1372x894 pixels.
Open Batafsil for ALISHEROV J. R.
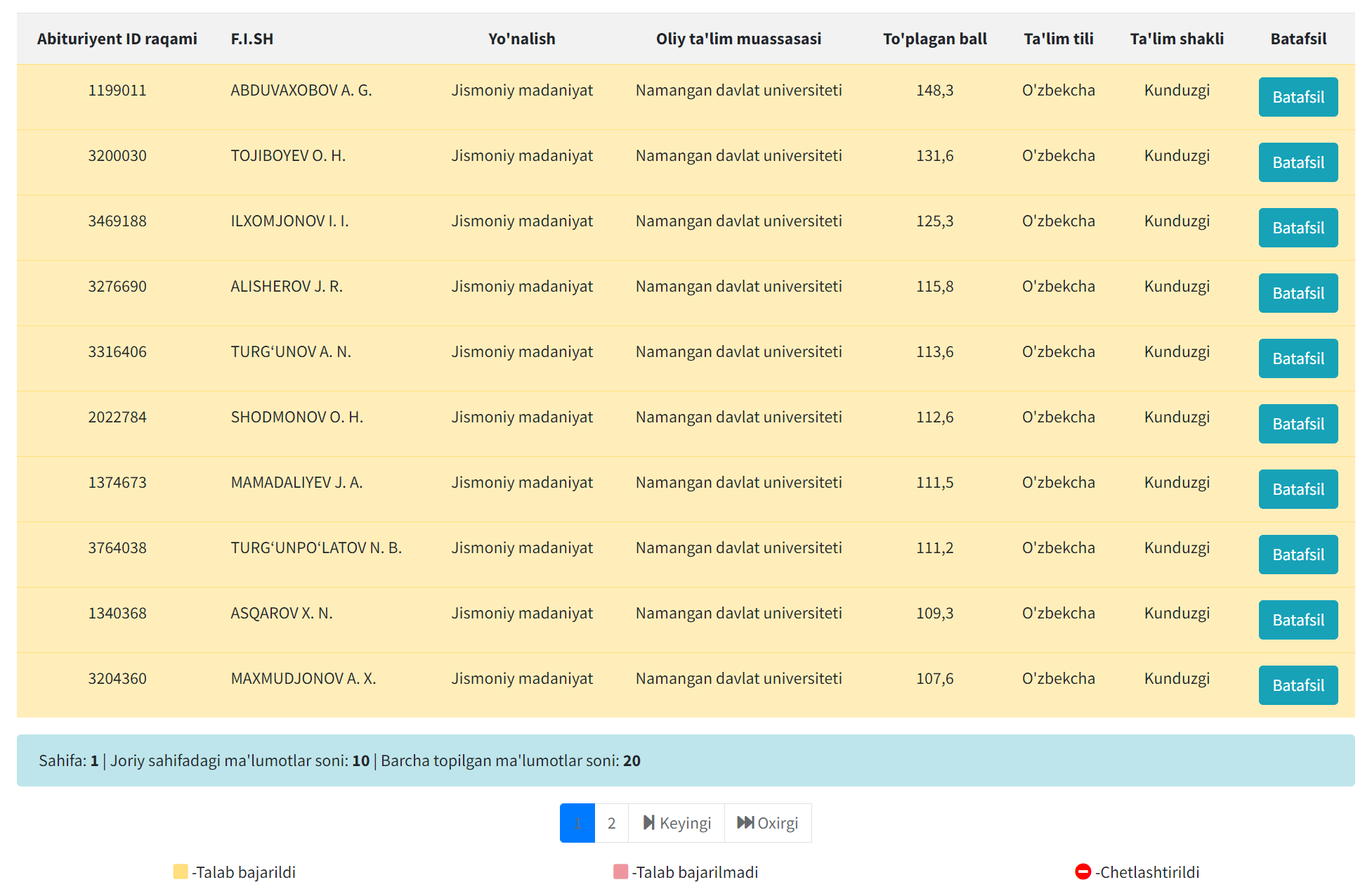pos(1298,293)
